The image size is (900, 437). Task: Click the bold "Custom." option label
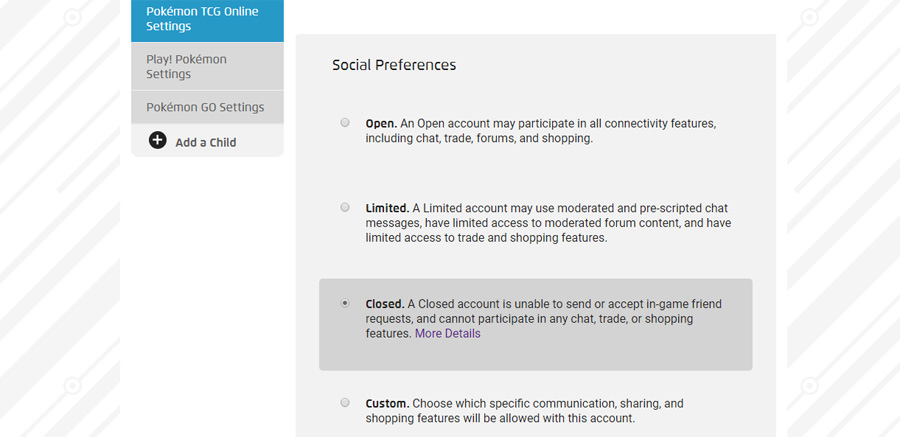(387, 404)
